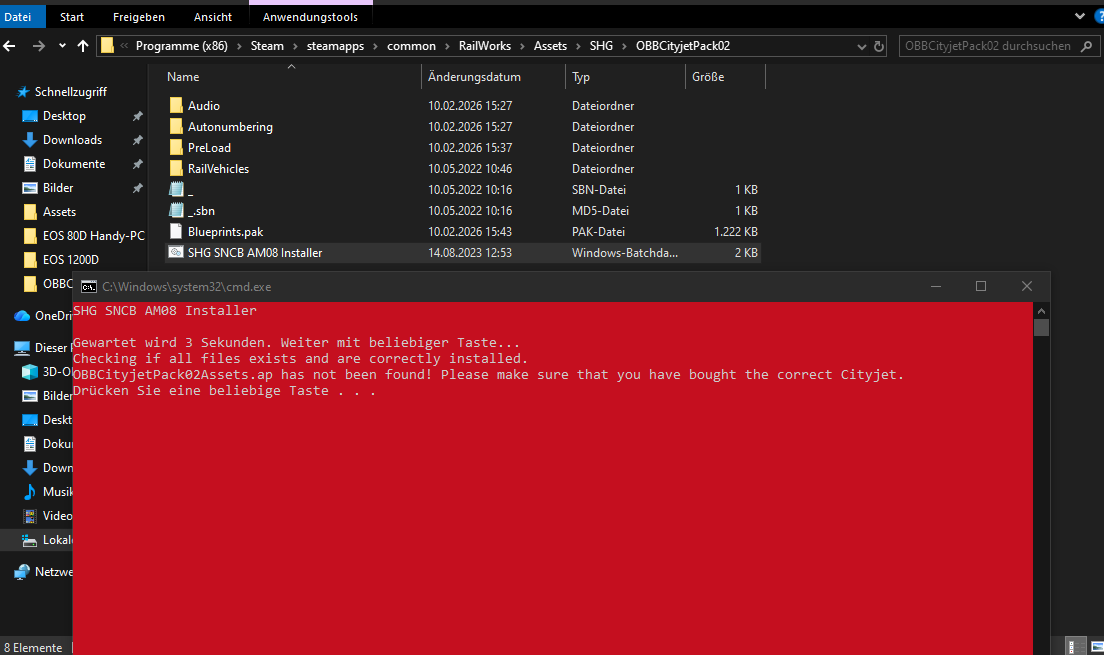Select the PreLoad folder icon
Viewport: 1104px width, 655px height.
pyautogui.click(x=176, y=148)
